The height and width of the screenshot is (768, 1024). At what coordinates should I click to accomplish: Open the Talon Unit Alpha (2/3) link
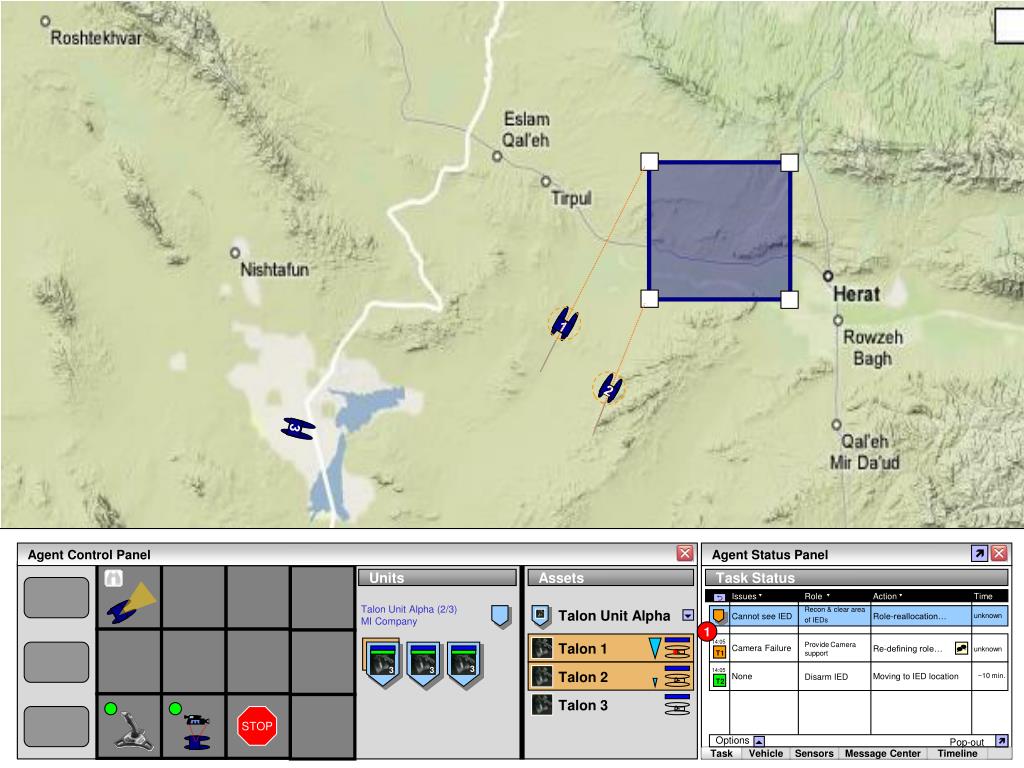click(409, 609)
